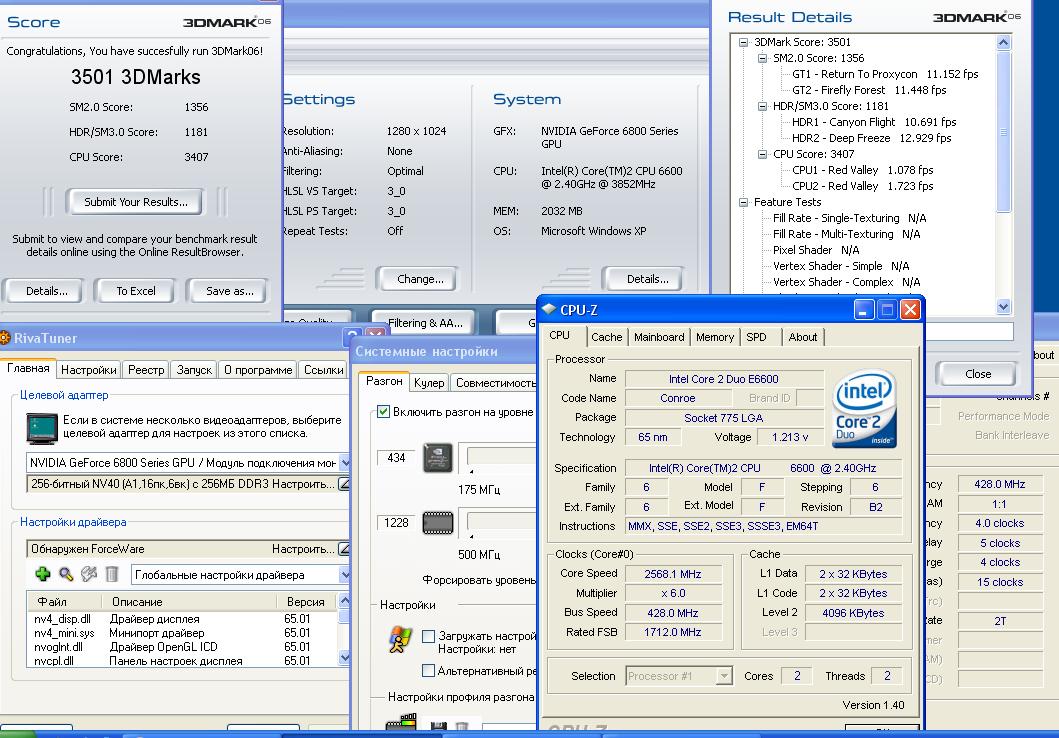Click the greyed edit-profile icon next to the magnifier

pyautogui.click(x=88, y=574)
